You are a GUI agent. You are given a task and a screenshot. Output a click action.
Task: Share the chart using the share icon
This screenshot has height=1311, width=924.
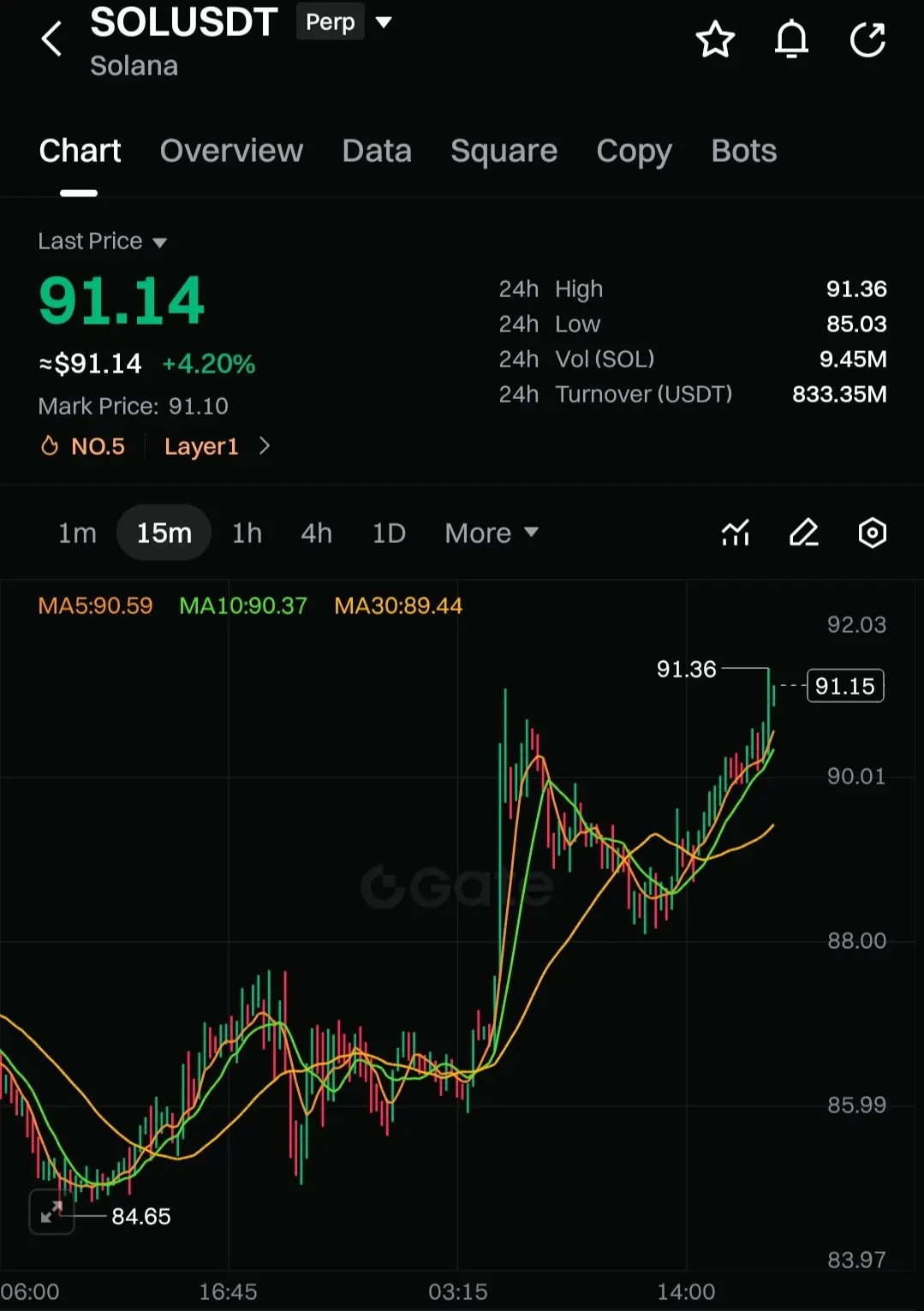(867, 39)
